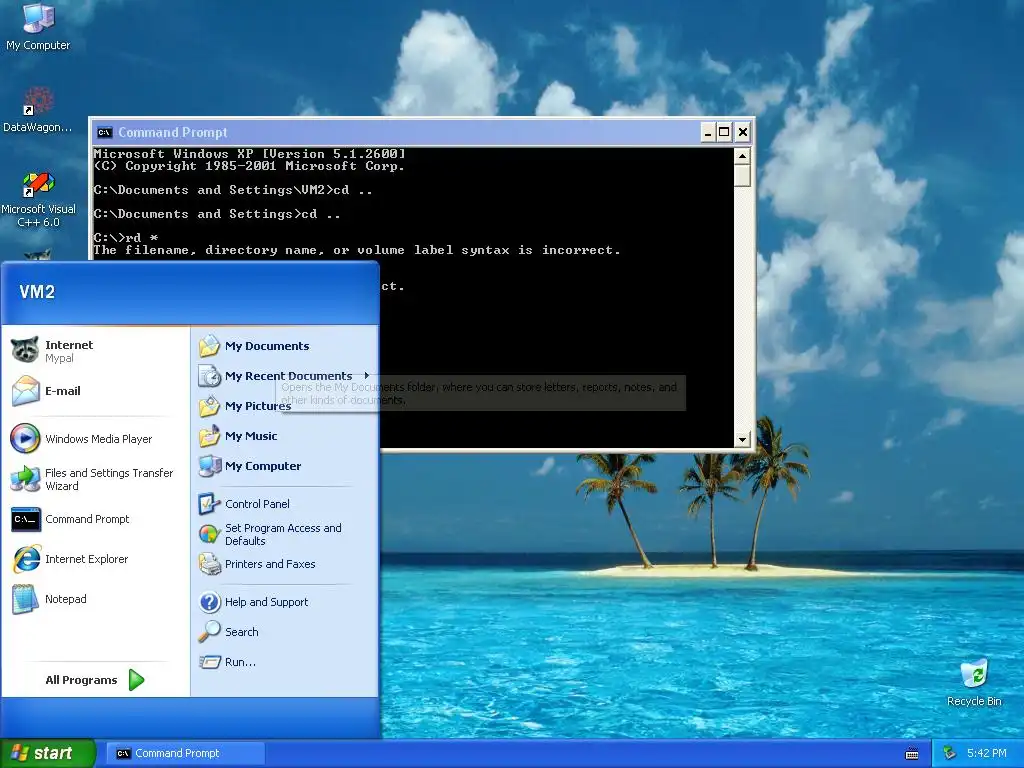Click the 'C:\>rd *' command line
This screenshot has width=1024, height=768.
[126, 238]
